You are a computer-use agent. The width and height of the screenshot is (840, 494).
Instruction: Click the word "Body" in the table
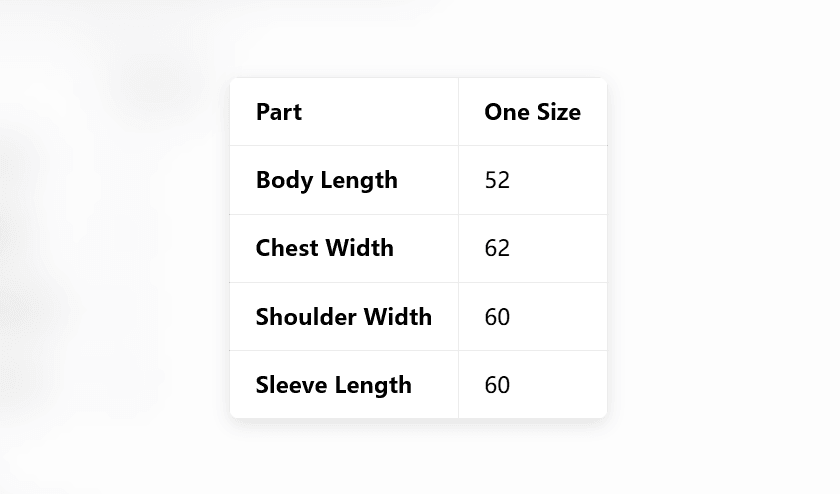click(281, 180)
